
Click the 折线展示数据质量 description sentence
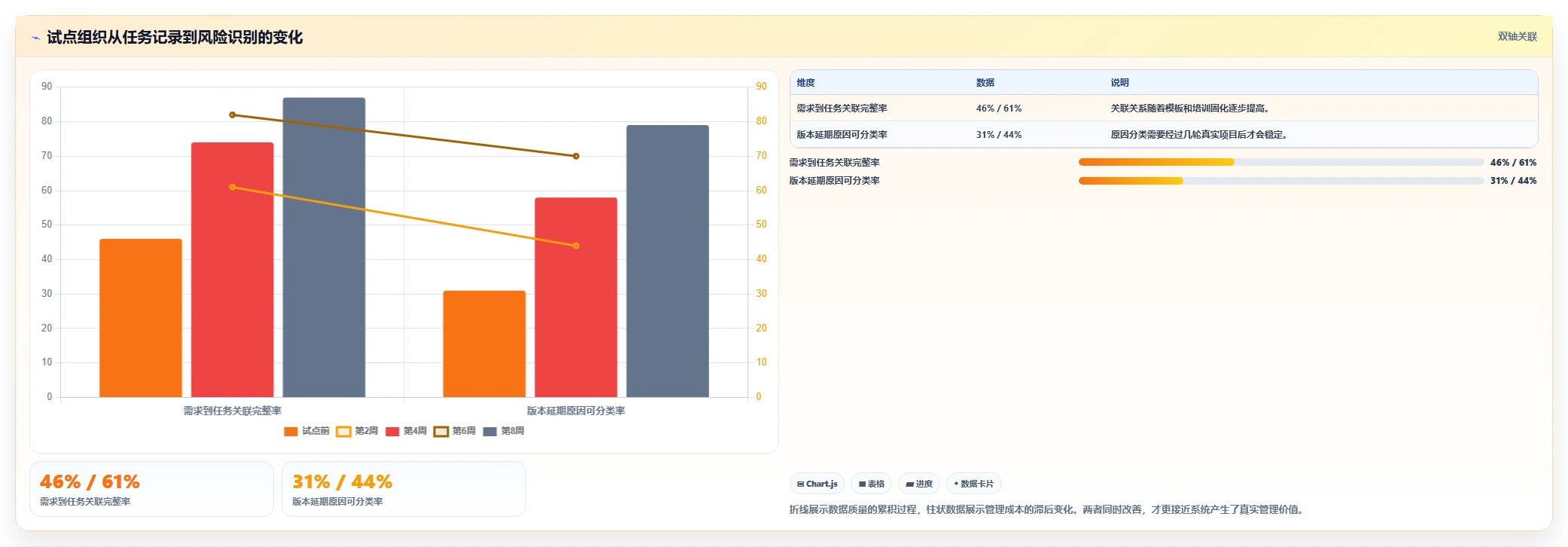(1048, 509)
